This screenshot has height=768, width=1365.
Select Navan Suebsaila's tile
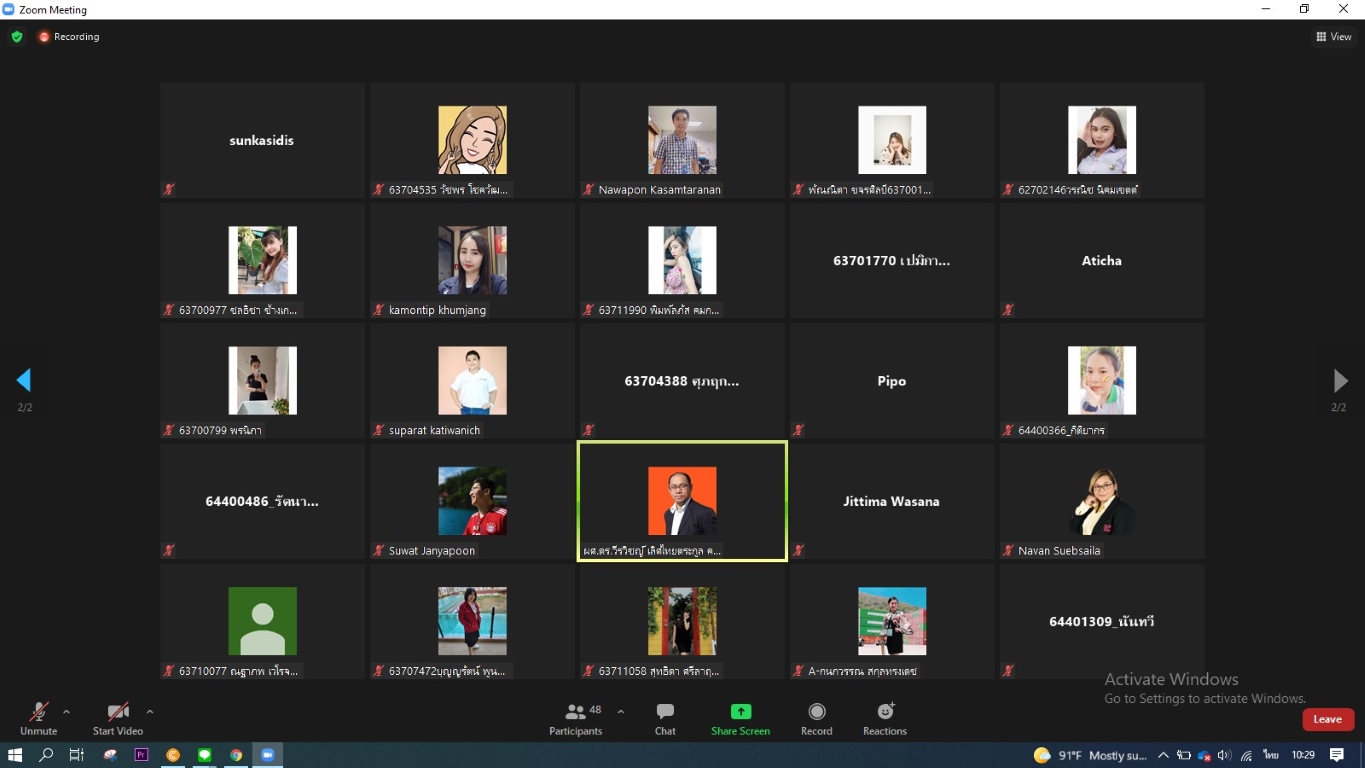[x=1102, y=501]
